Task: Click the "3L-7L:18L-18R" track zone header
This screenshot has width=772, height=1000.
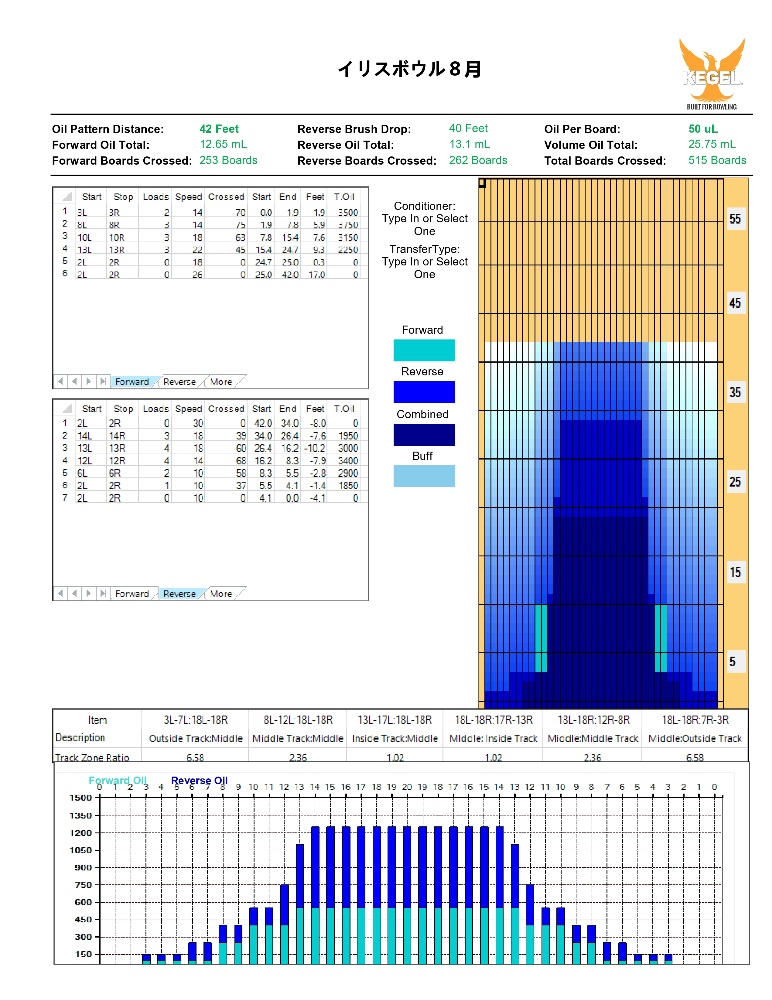Action: pyautogui.click(x=196, y=720)
